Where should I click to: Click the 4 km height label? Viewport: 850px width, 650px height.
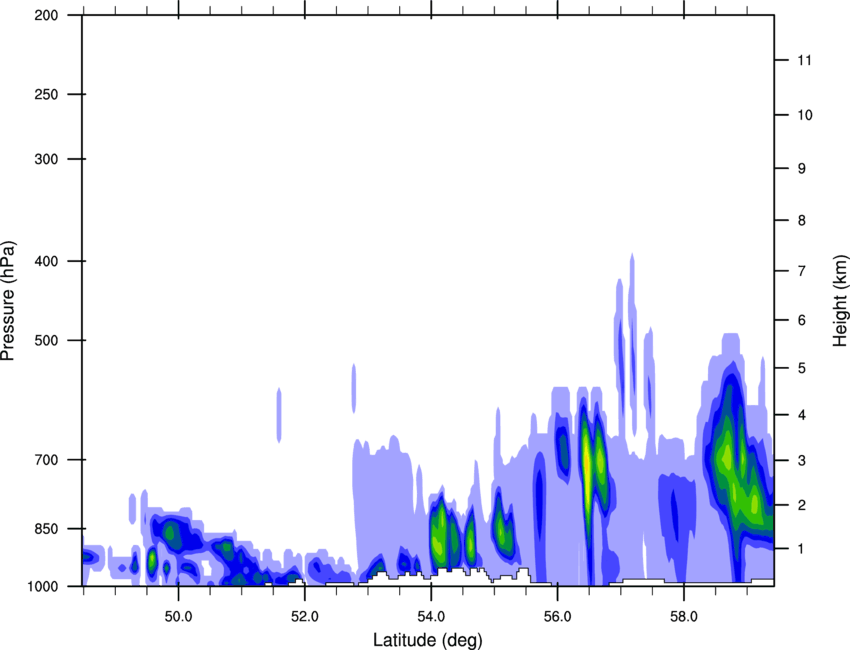click(x=802, y=415)
